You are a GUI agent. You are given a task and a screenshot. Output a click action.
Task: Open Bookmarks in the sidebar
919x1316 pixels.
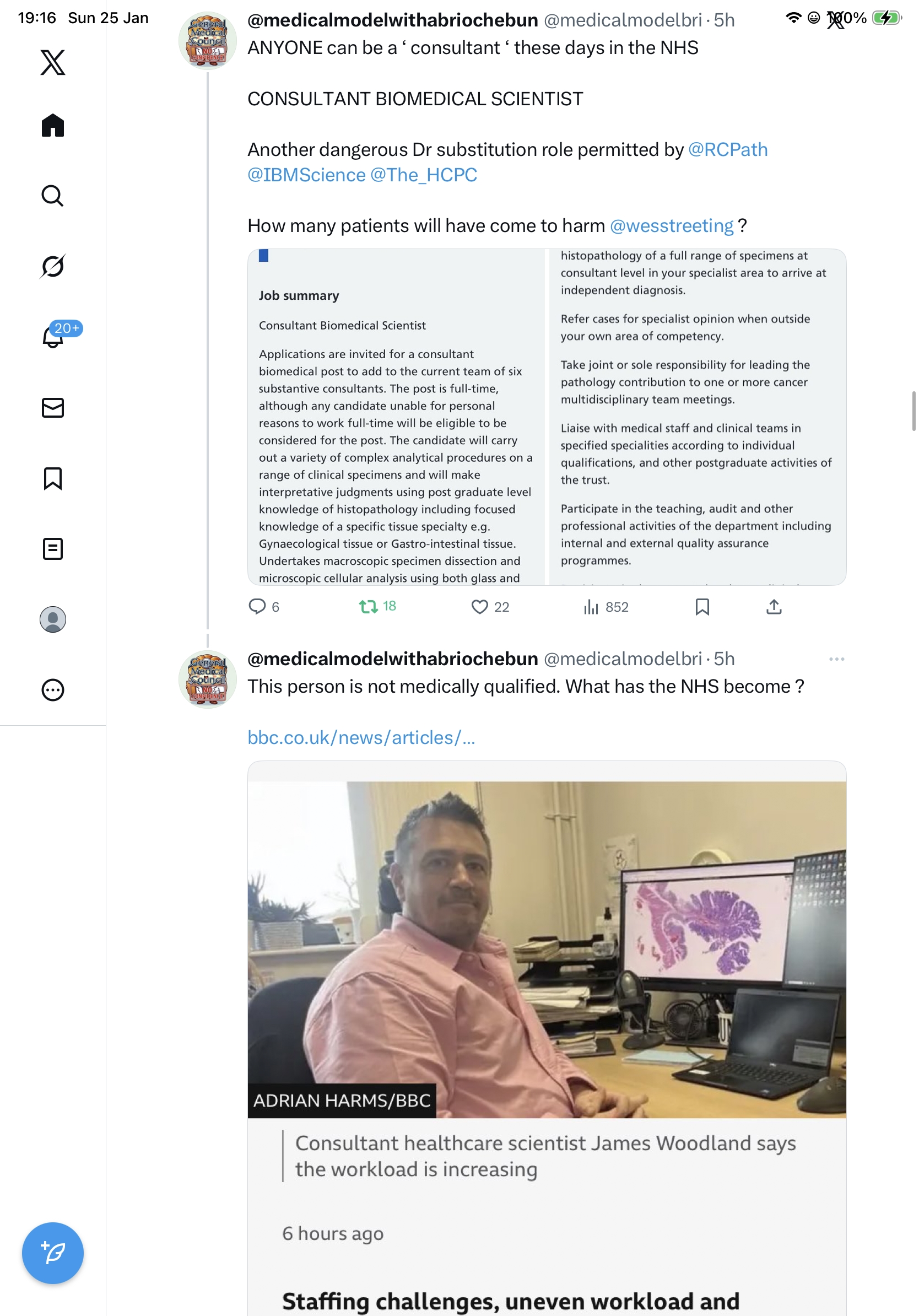pos(53,478)
